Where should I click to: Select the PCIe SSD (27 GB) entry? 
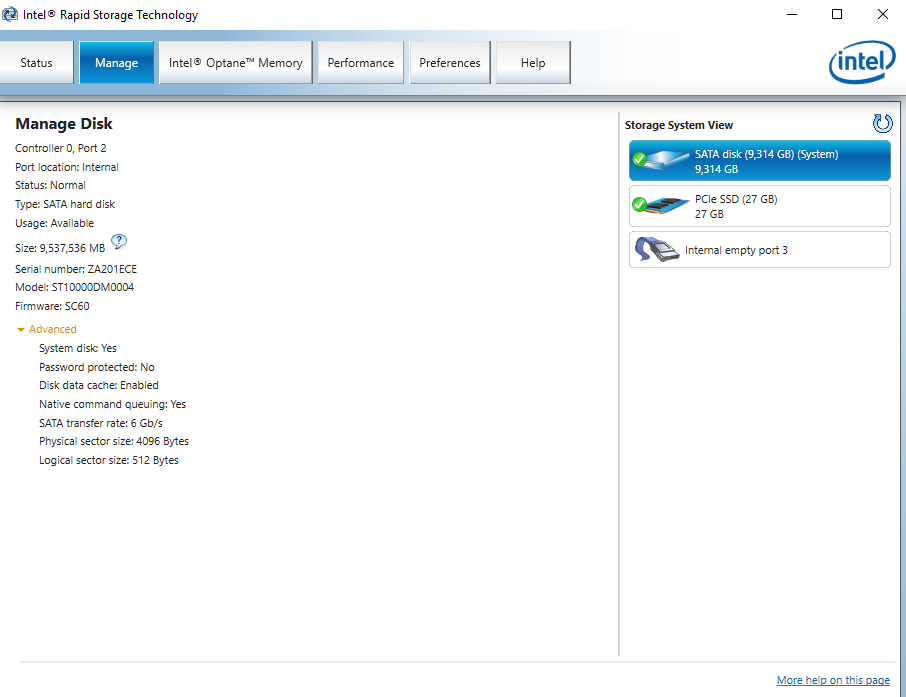[x=759, y=206]
